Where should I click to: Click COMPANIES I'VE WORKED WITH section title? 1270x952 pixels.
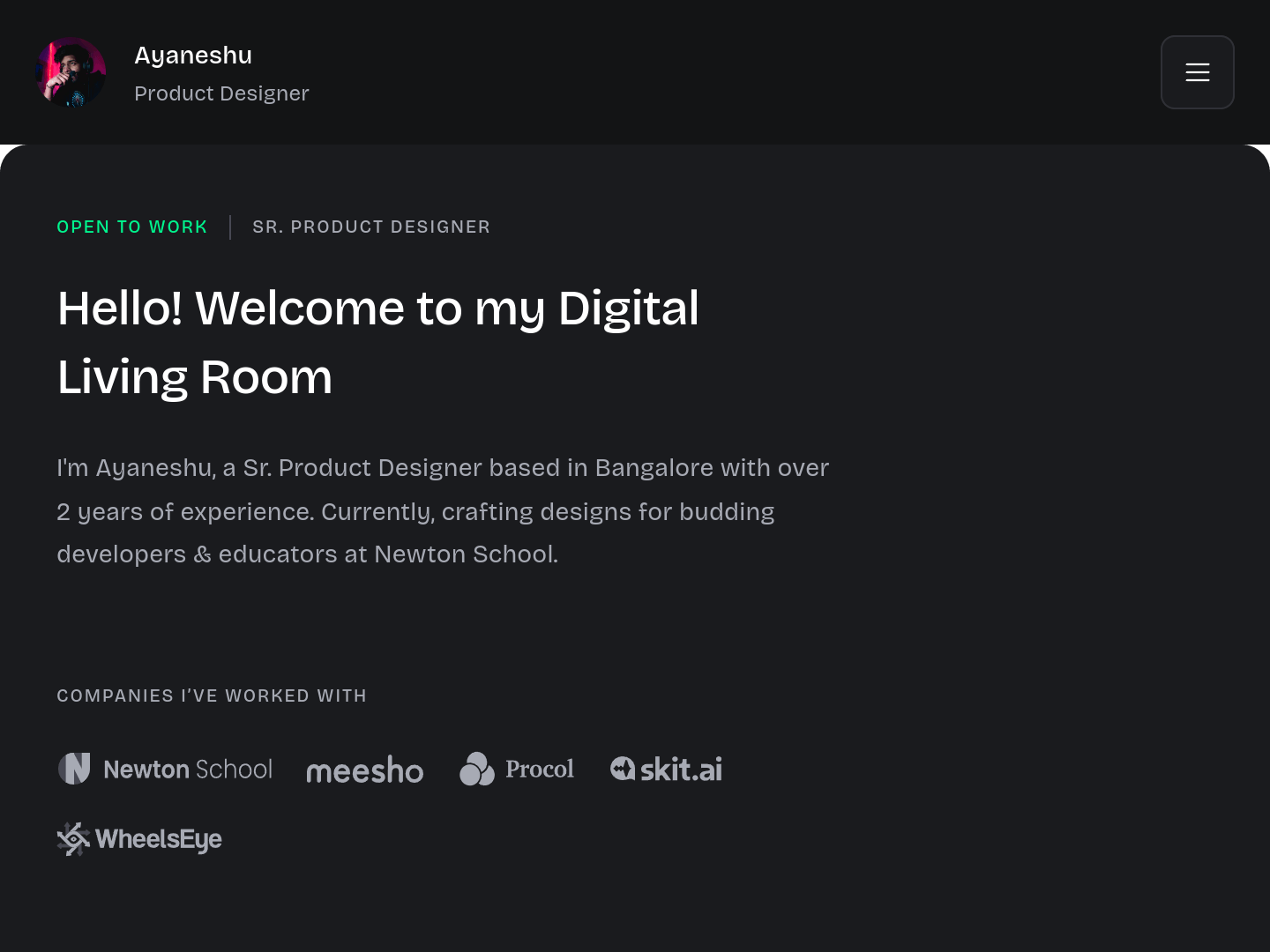point(212,696)
